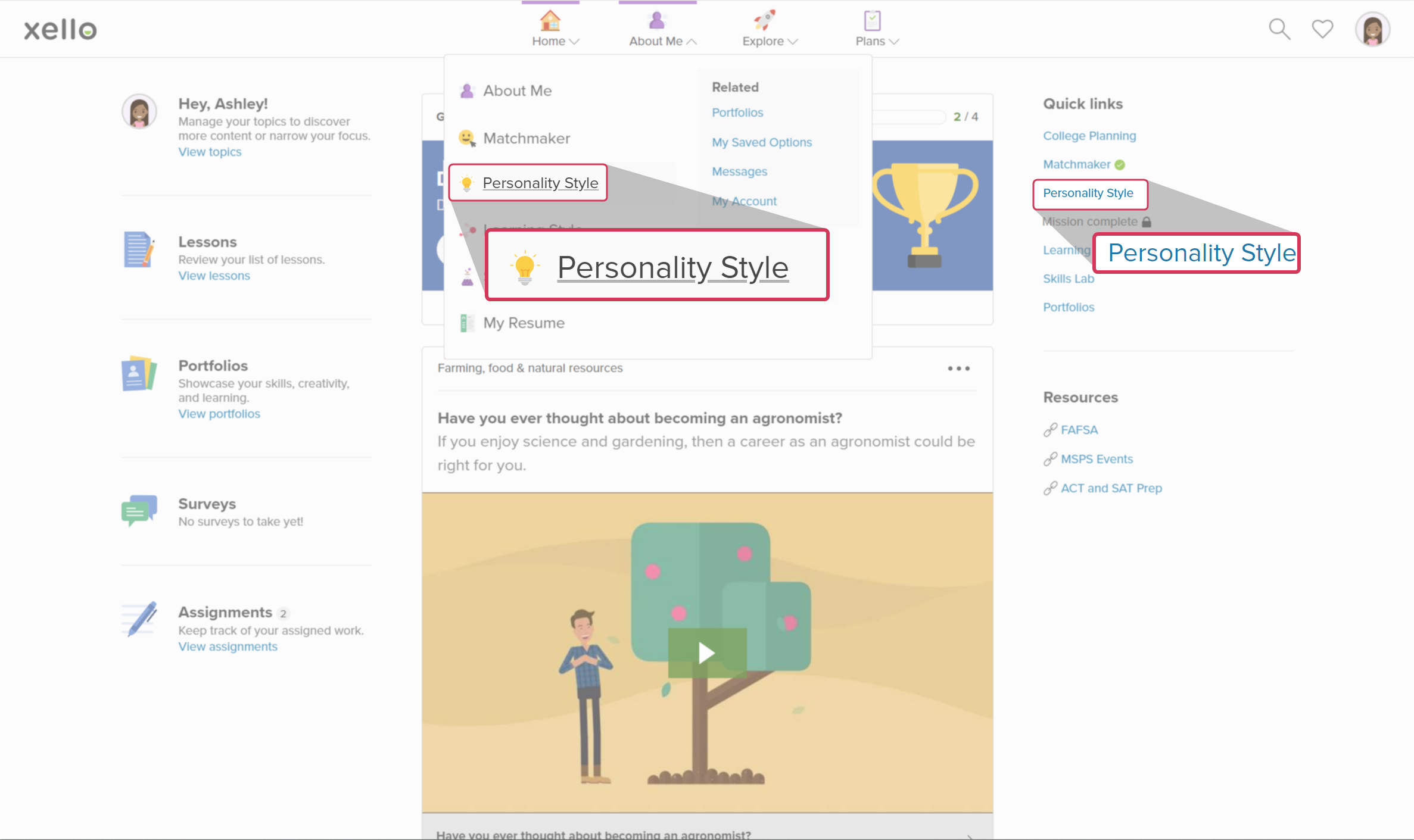Click the goals progress bar showing 2 / 4
The width and height of the screenshot is (1414, 840).
pyautogui.click(x=910, y=117)
